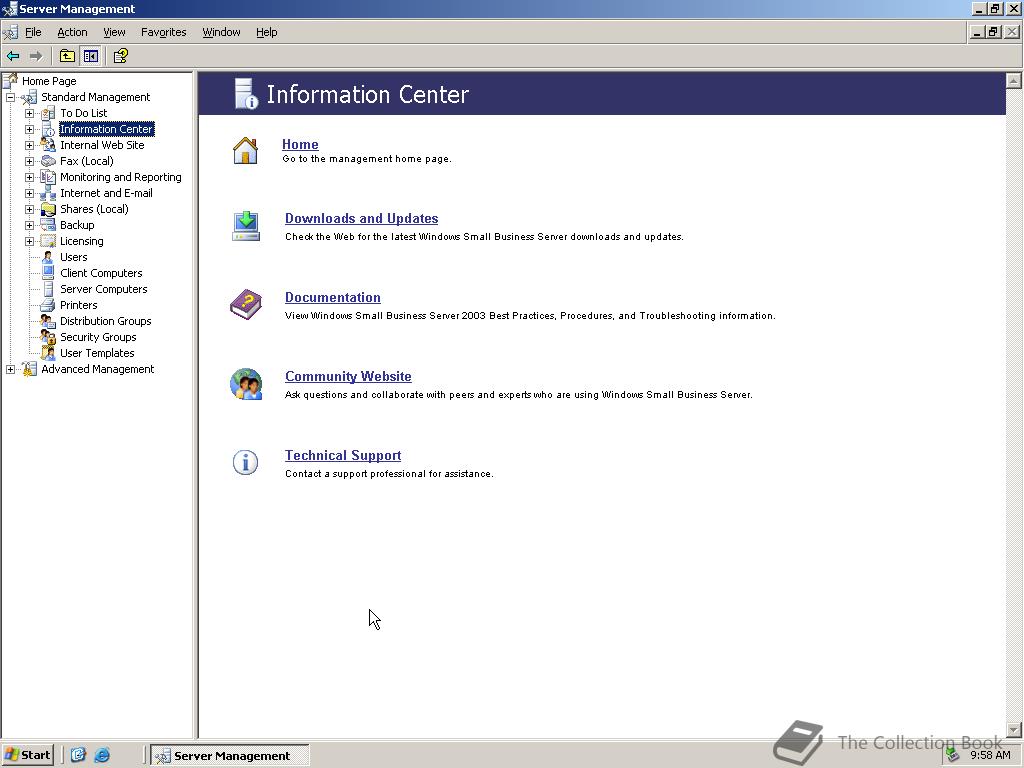This screenshot has height=768, width=1024.
Task: Click the User Templates tree icon
Action: point(48,353)
